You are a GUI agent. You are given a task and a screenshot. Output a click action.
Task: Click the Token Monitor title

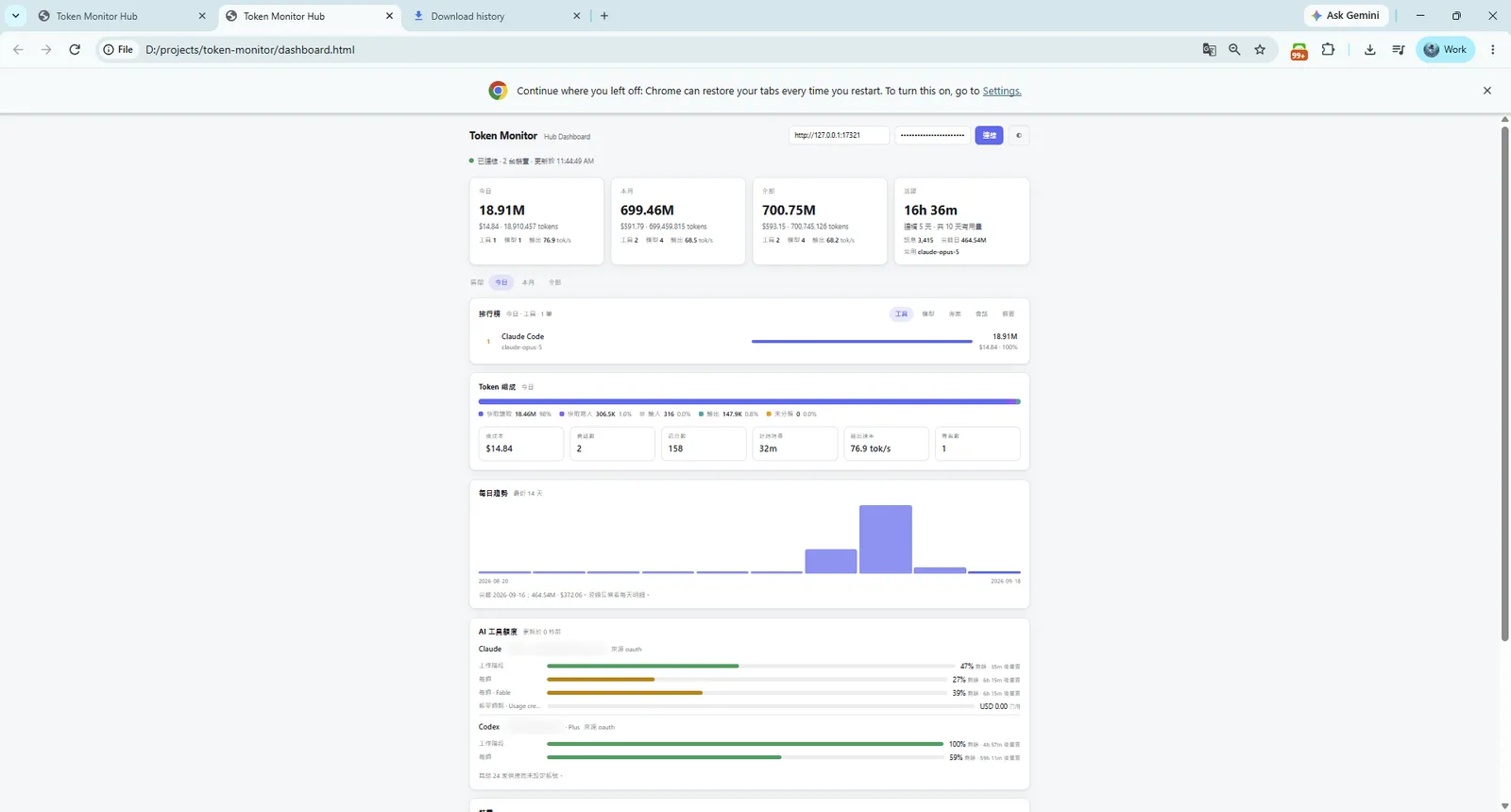[503, 136]
